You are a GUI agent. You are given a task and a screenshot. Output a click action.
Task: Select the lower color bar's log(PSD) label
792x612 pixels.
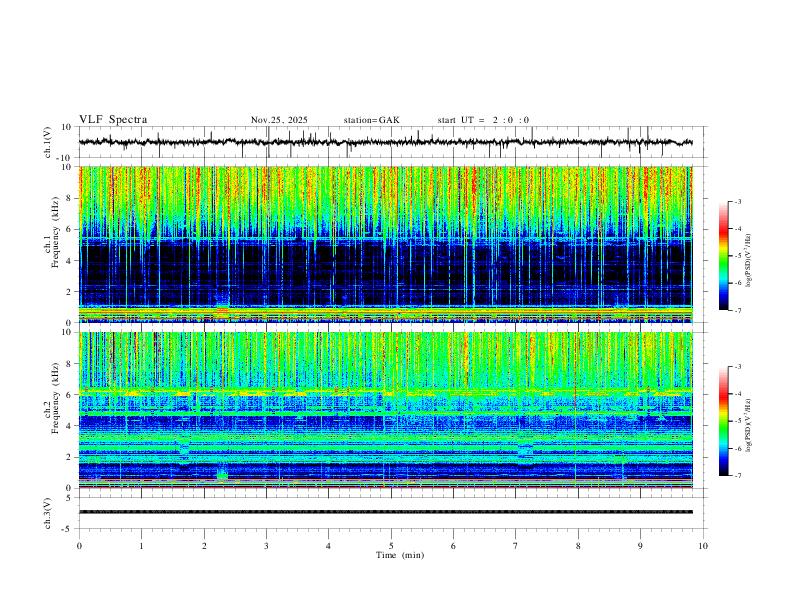(748, 426)
